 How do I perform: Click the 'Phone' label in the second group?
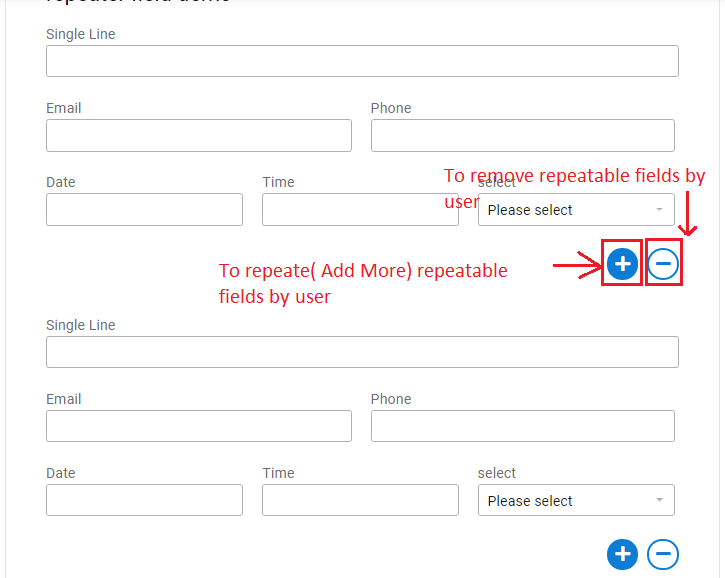pos(391,399)
